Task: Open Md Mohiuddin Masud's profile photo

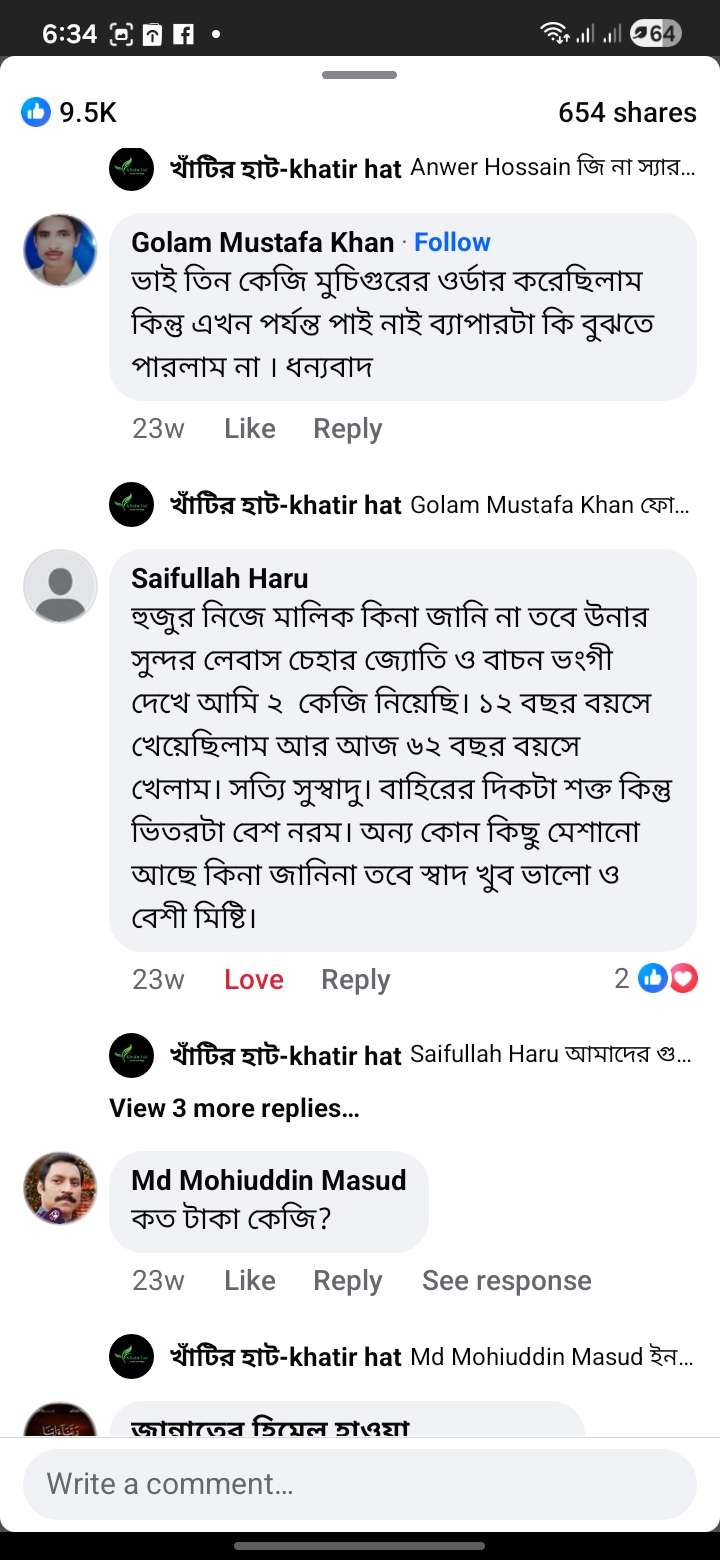Action: coord(60,1188)
